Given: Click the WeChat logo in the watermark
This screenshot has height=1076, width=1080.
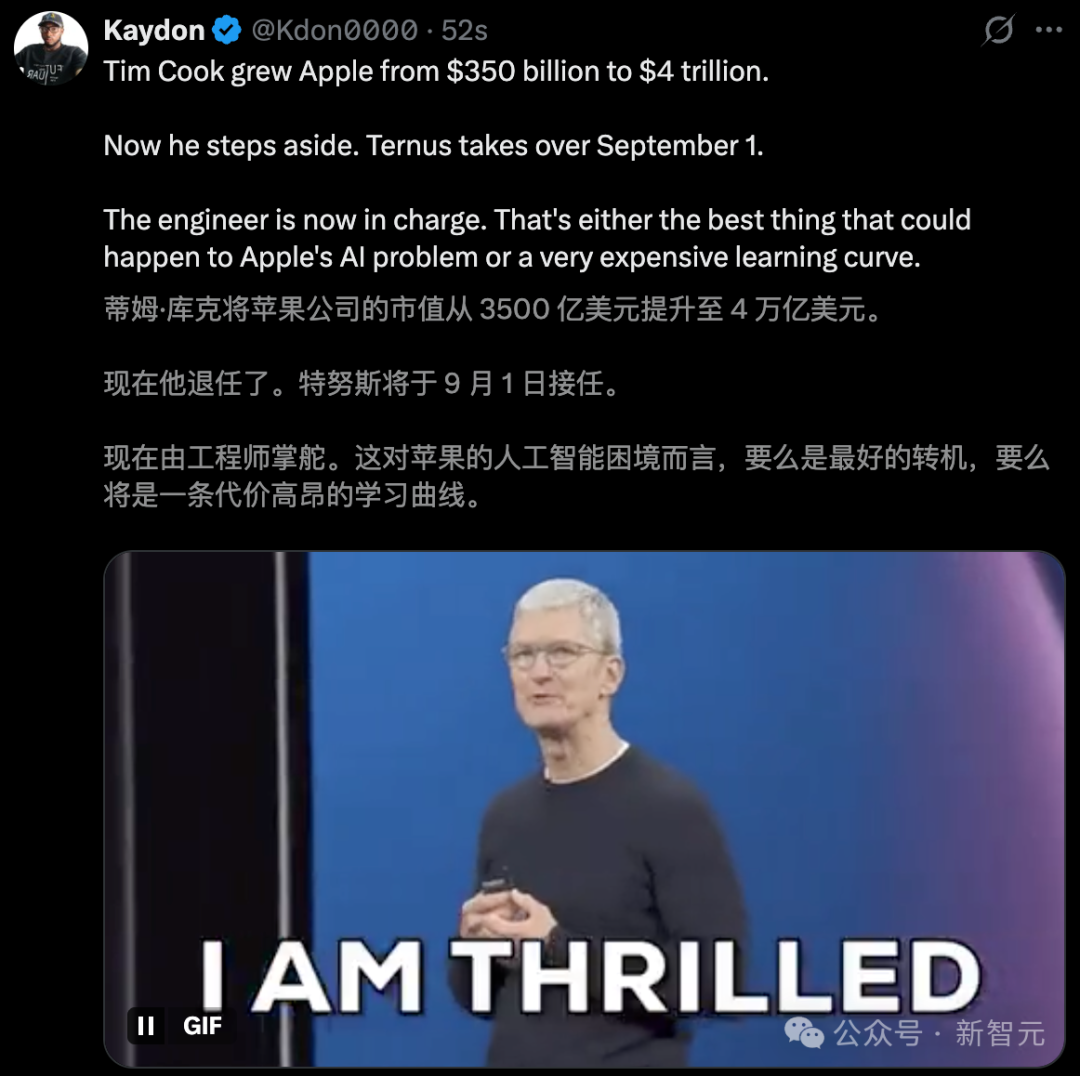Looking at the screenshot, I should pyautogui.click(x=804, y=1032).
